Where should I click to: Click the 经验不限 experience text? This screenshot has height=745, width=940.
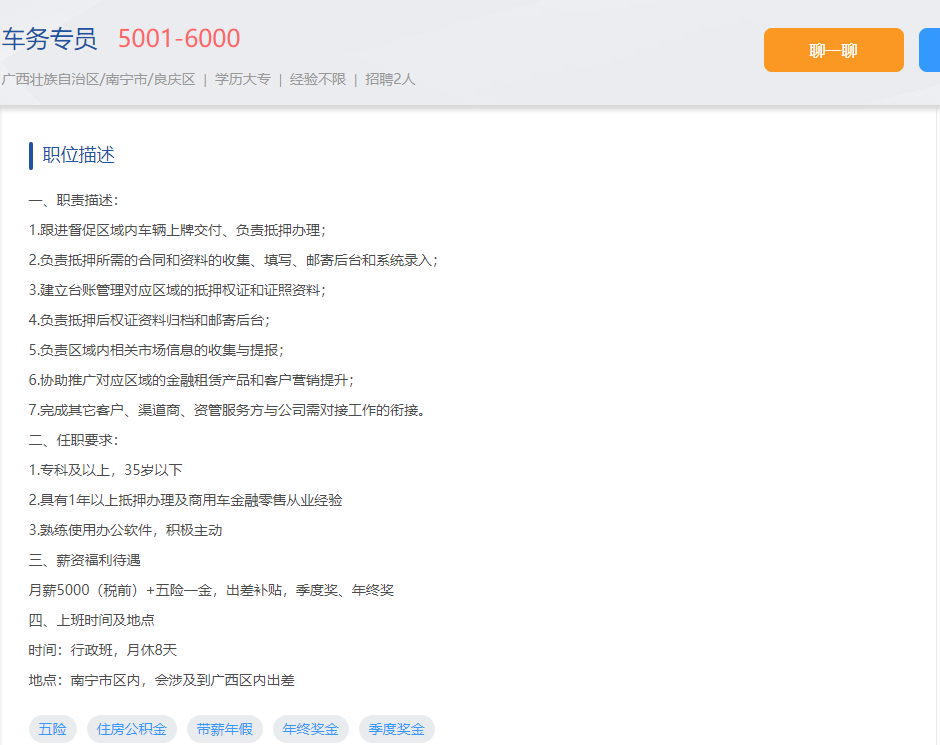click(x=318, y=79)
